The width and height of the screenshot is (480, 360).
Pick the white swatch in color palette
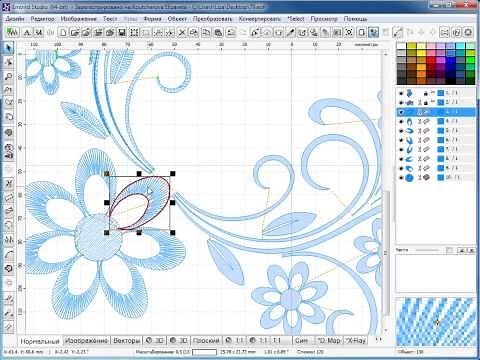(402, 46)
